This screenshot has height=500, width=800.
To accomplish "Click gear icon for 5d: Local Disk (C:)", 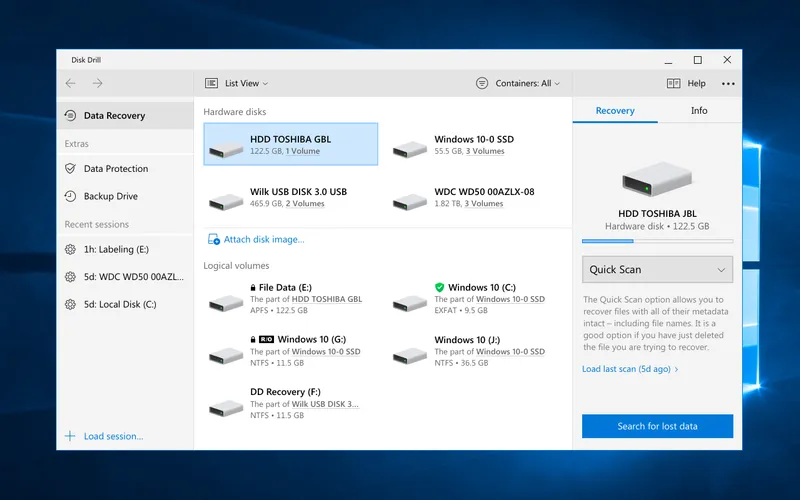I will [x=70, y=305].
